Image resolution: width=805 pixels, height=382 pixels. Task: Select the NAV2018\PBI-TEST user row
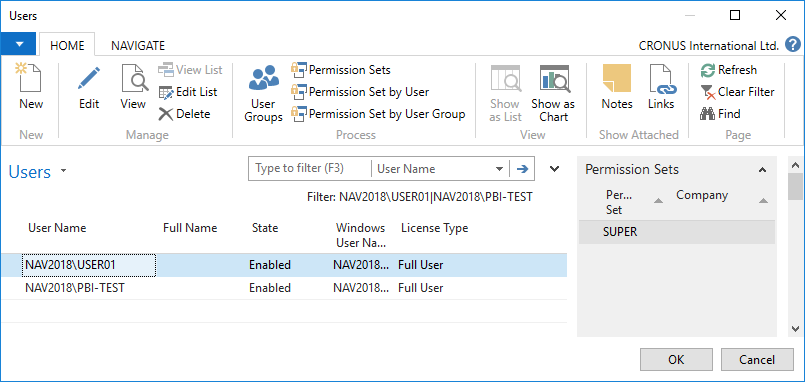(284, 288)
